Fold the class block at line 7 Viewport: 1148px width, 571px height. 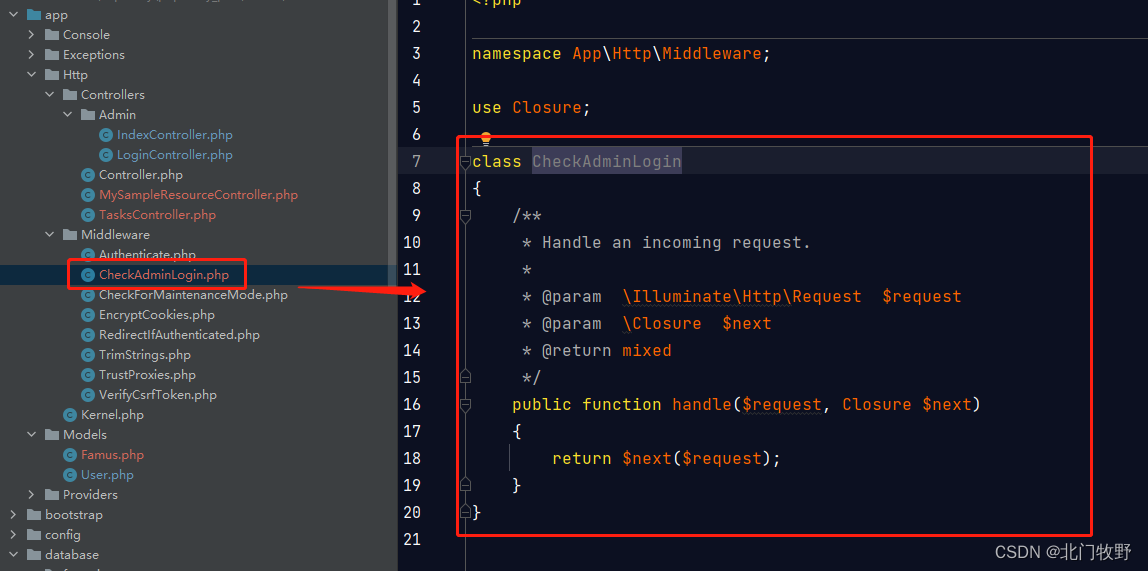point(465,162)
